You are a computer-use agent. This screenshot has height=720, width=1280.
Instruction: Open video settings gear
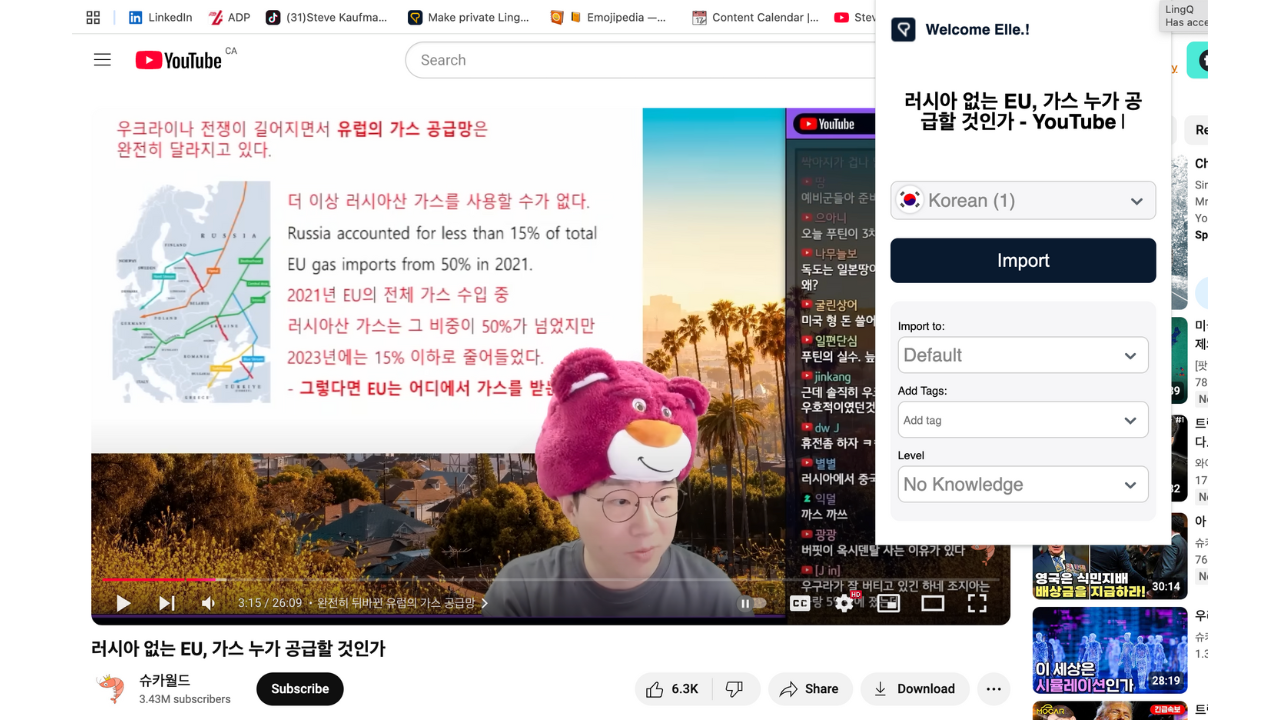(x=845, y=603)
